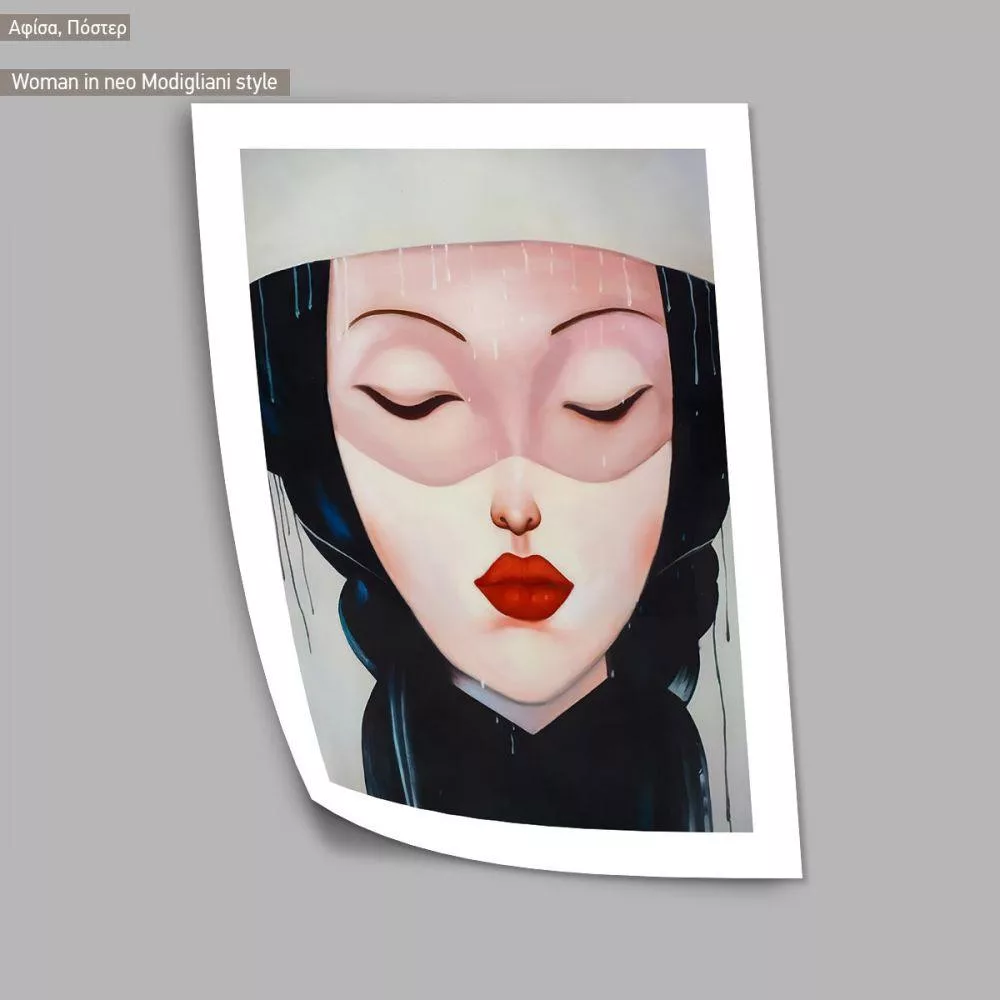Click the 'Αφίσα, Πόστερ' category label
Image resolution: width=1000 pixels, height=1000 pixels.
point(68,28)
